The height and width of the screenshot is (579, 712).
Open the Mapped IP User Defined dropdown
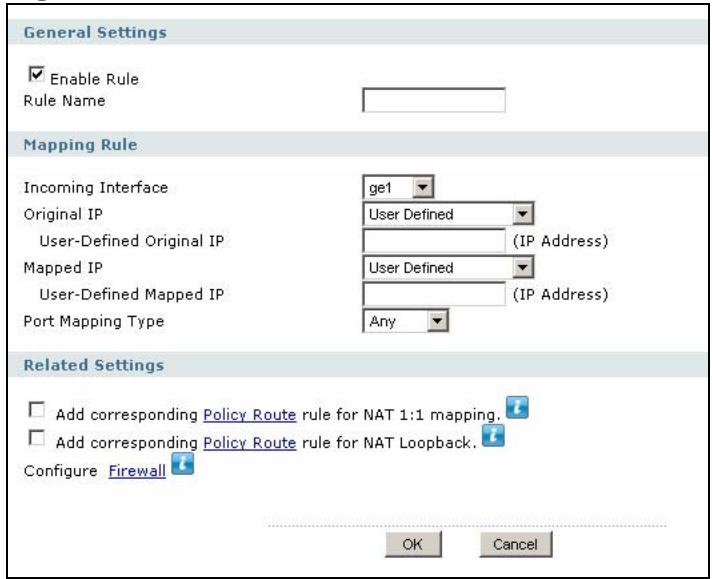coord(448,267)
